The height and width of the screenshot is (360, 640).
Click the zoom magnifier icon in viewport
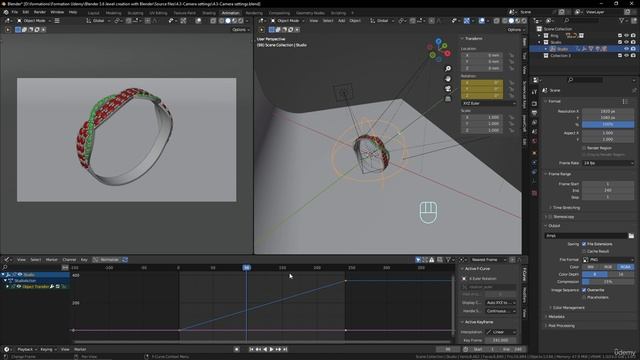pyautogui.click(x=448, y=69)
